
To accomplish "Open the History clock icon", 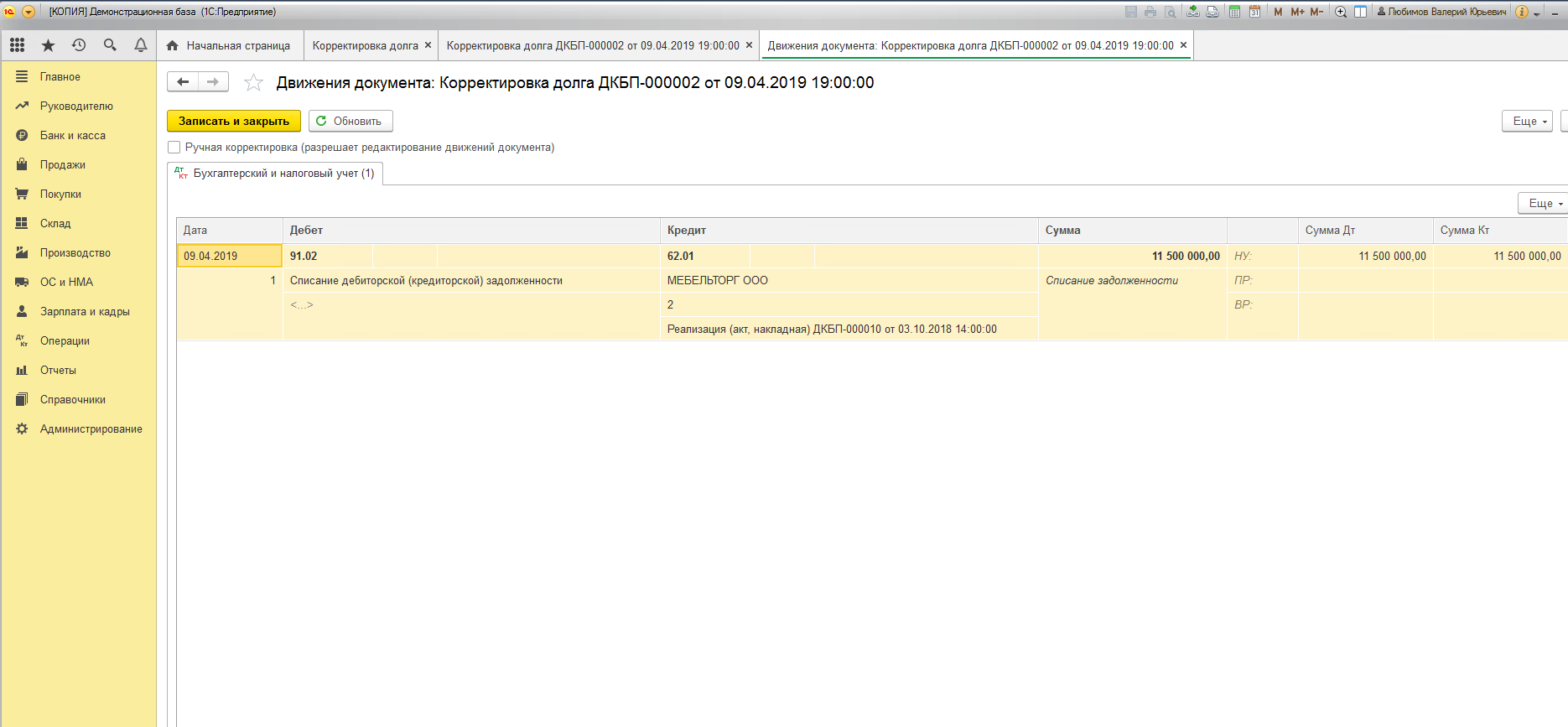I will (79, 45).
